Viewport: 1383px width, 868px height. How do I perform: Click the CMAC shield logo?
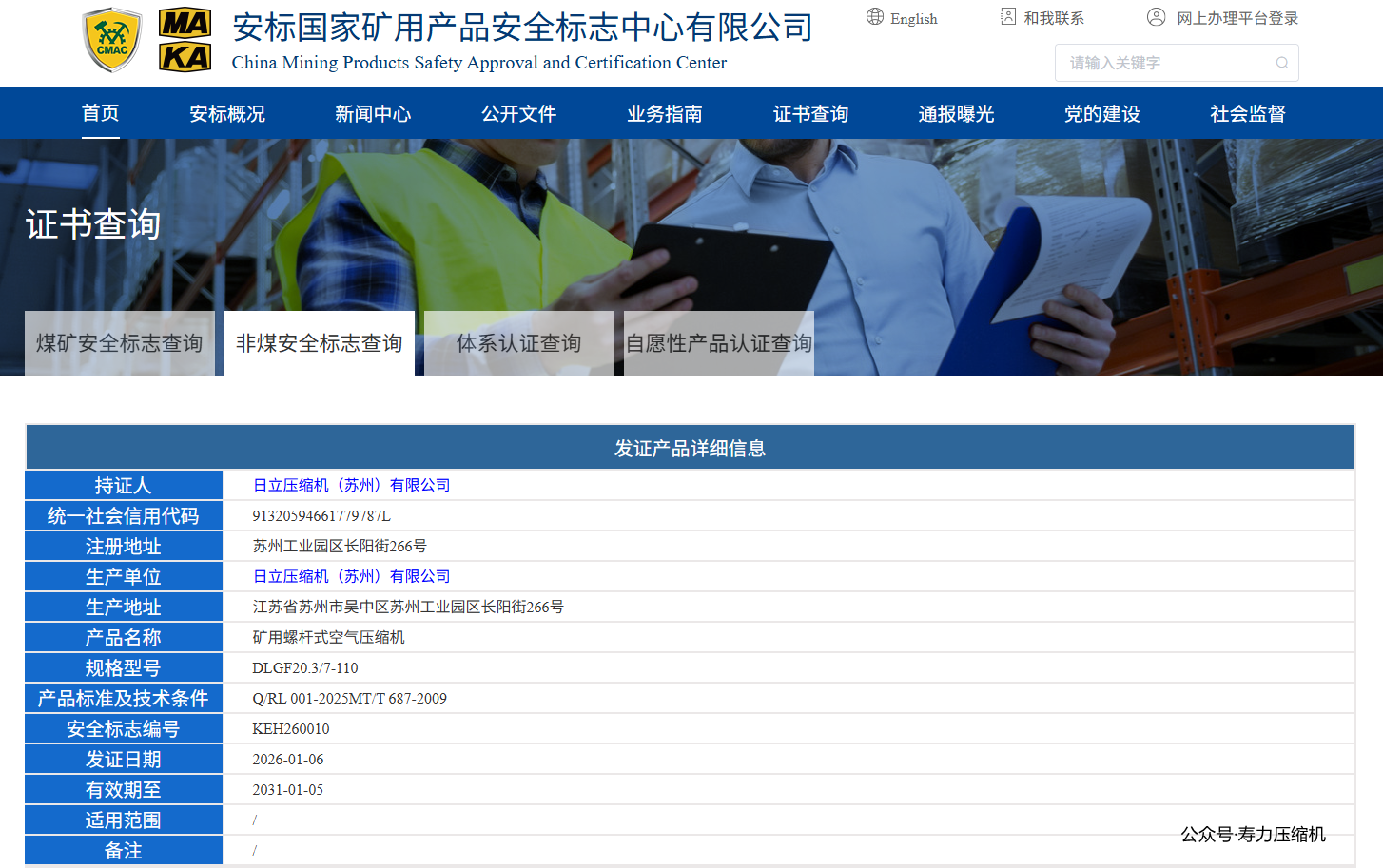[112, 40]
